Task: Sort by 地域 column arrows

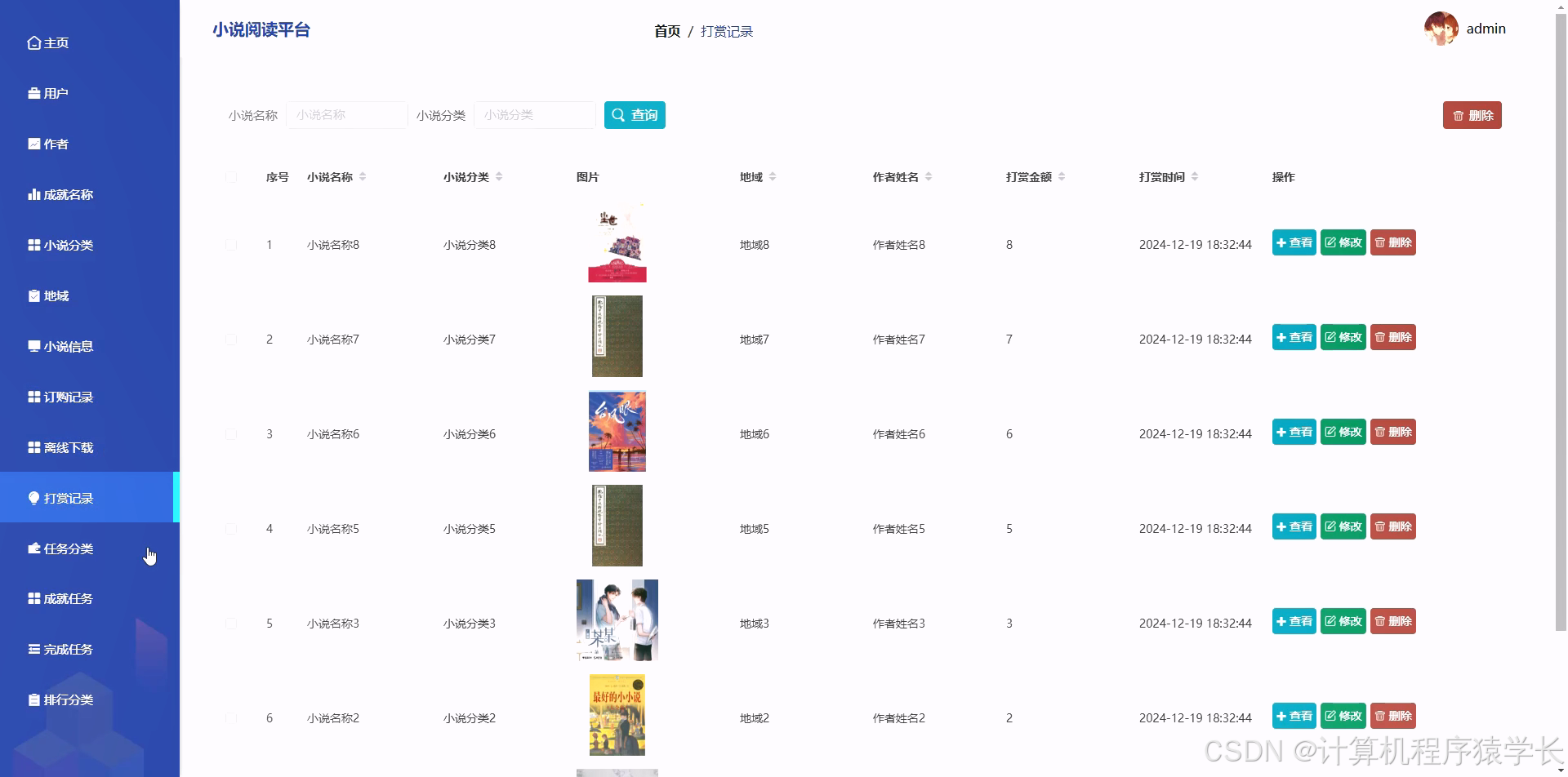Action: click(773, 176)
